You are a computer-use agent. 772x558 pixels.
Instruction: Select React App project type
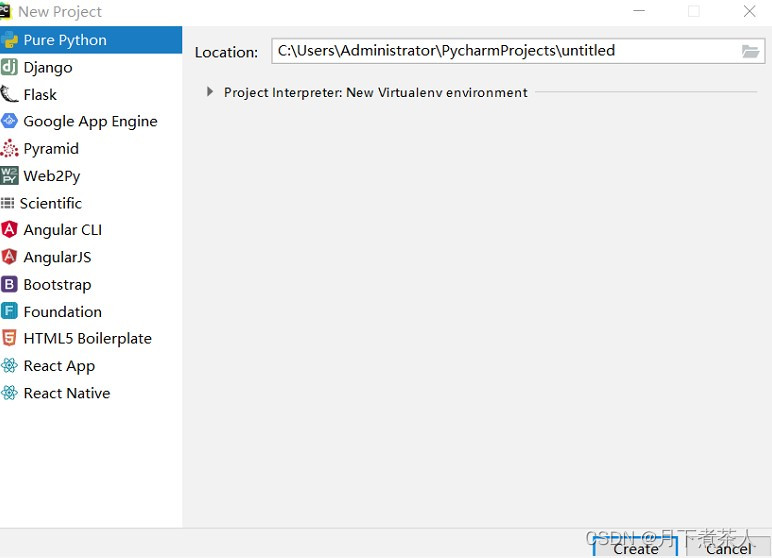coord(91,365)
